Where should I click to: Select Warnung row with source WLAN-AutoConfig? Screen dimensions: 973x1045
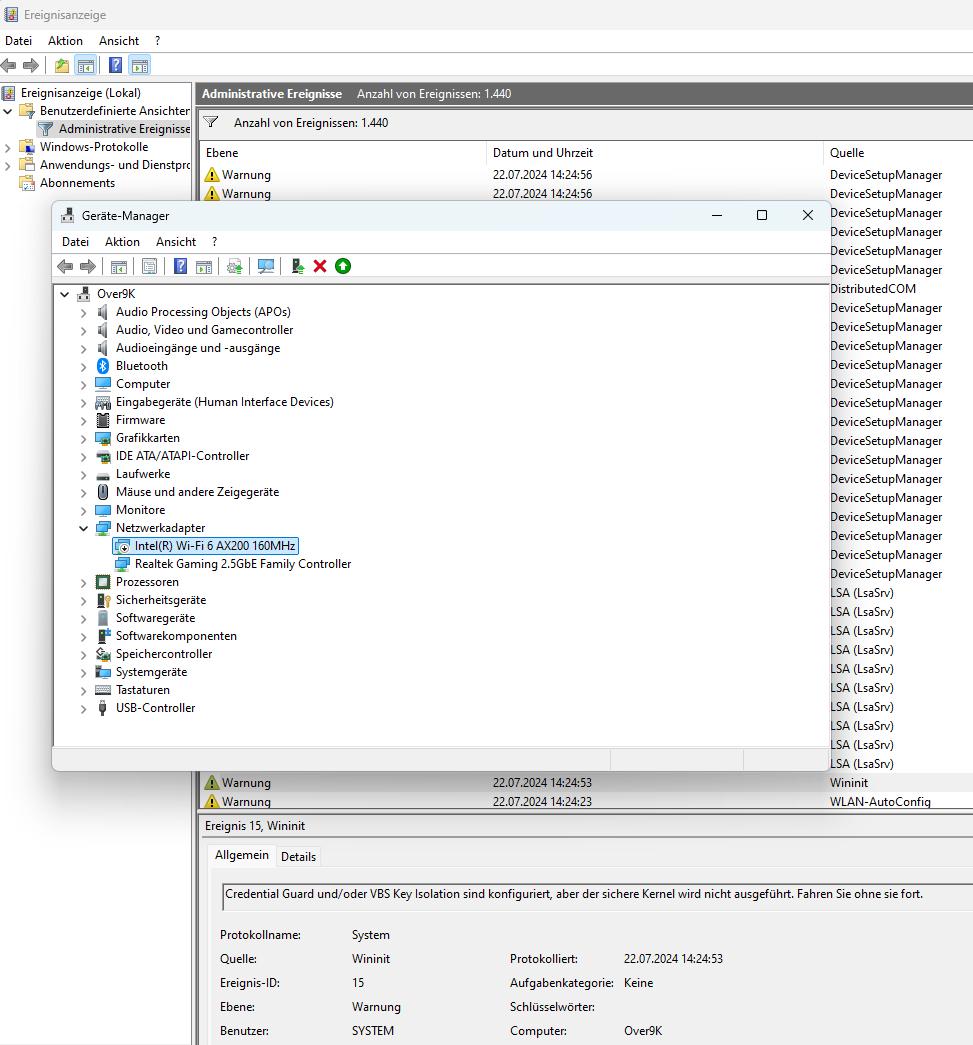586,801
